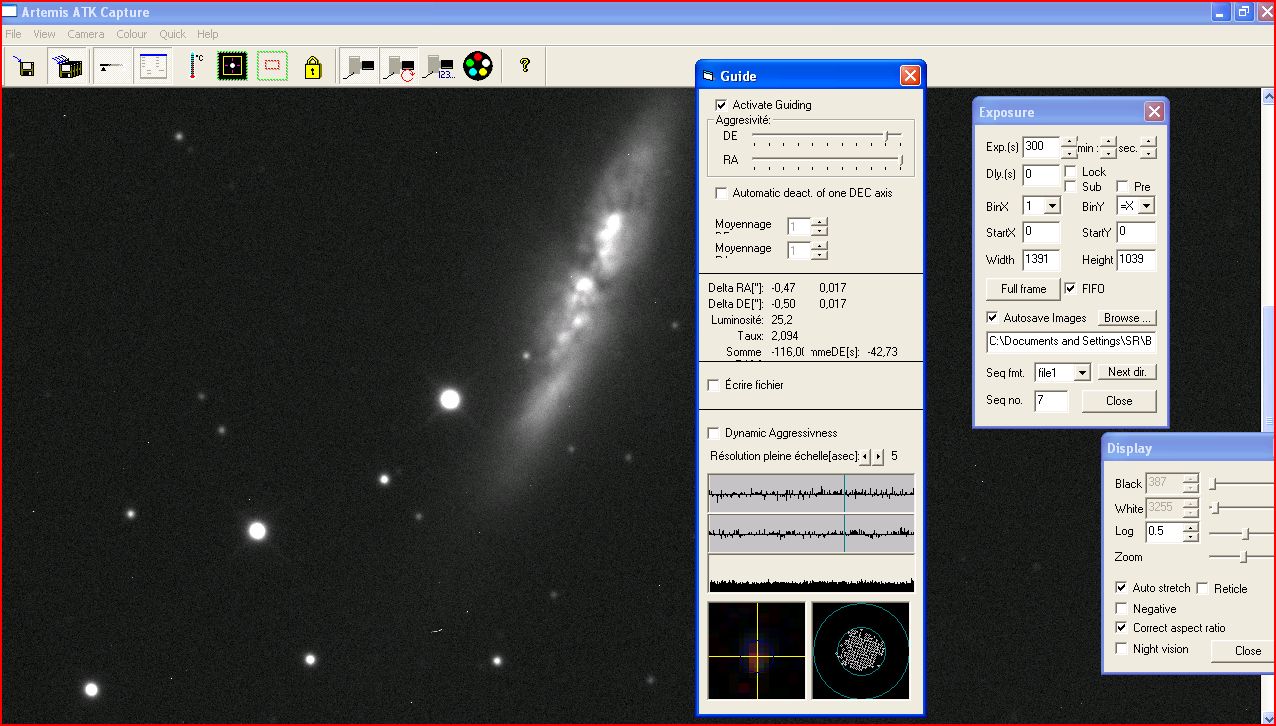Click the autosave image sequence icon
The image size is (1276, 726).
[x=69, y=67]
